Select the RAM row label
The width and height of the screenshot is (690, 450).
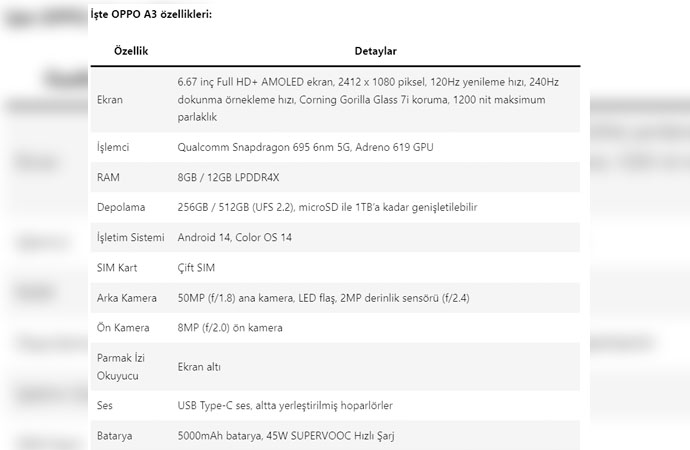(x=108, y=177)
